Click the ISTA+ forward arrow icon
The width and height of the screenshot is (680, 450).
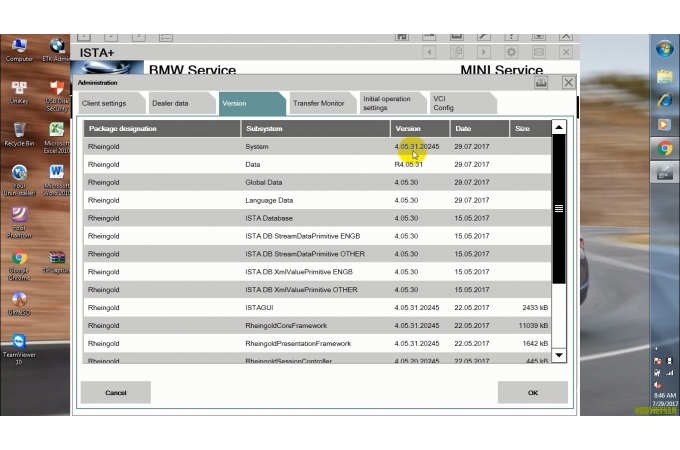coord(484,52)
